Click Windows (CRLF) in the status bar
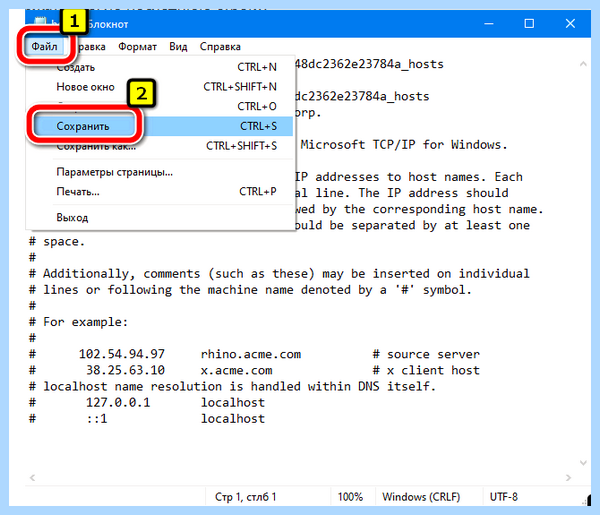Viewport: 600px width, 515px height. (x=421, y=497)
